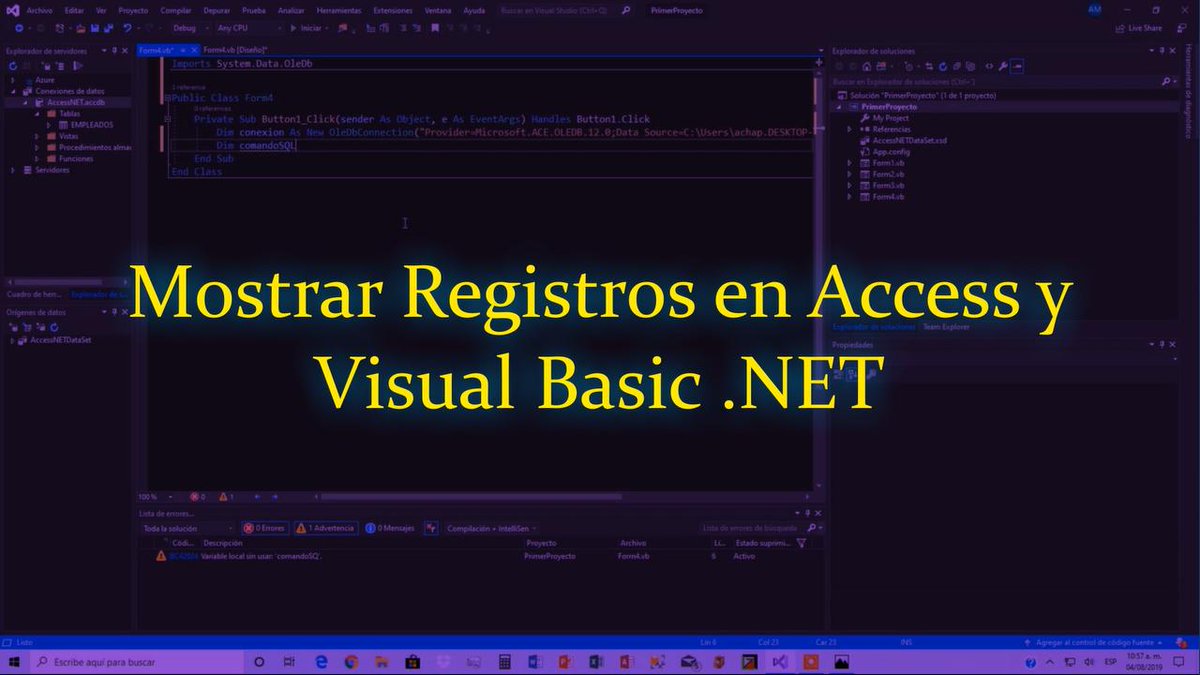Open the Herramientas menu
Screen dimensions: 1200x675
(x=338, y=10)
